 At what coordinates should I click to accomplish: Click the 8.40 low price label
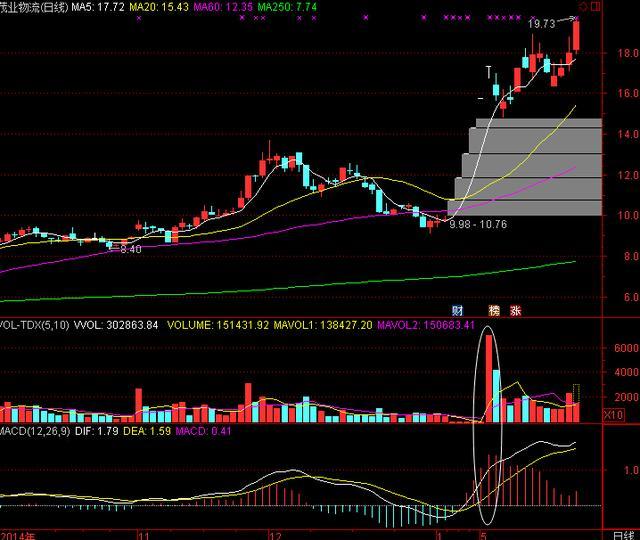click(130, 249)
